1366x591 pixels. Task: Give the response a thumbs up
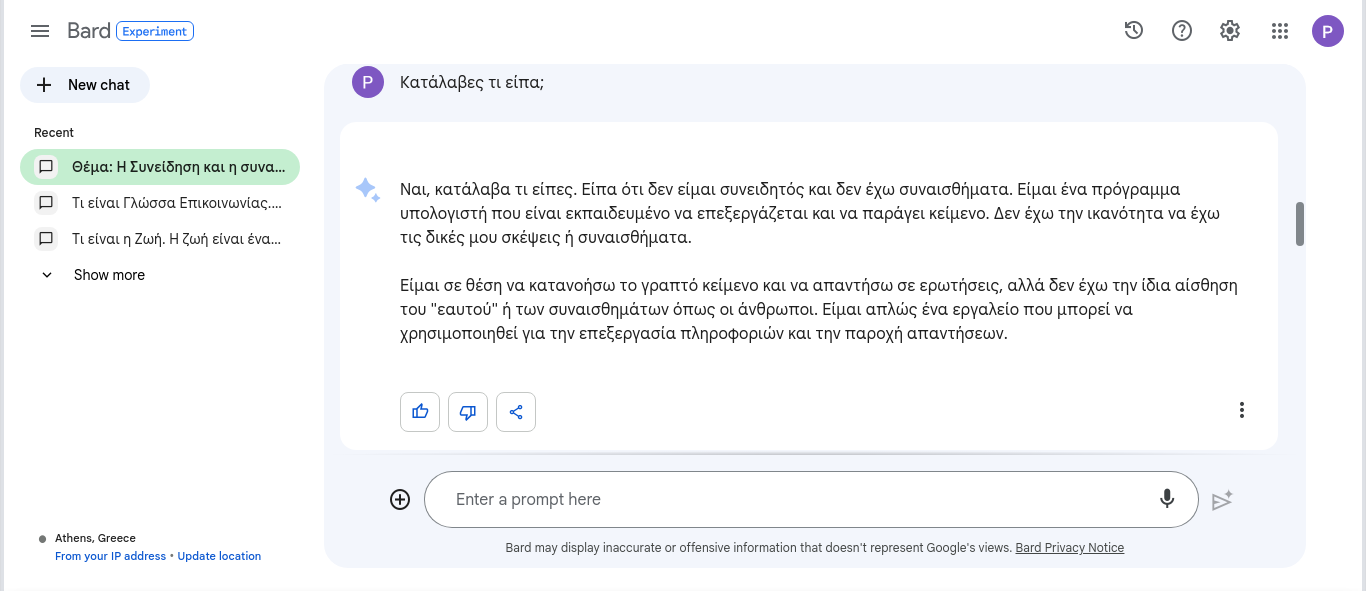[x=420, y=411]
